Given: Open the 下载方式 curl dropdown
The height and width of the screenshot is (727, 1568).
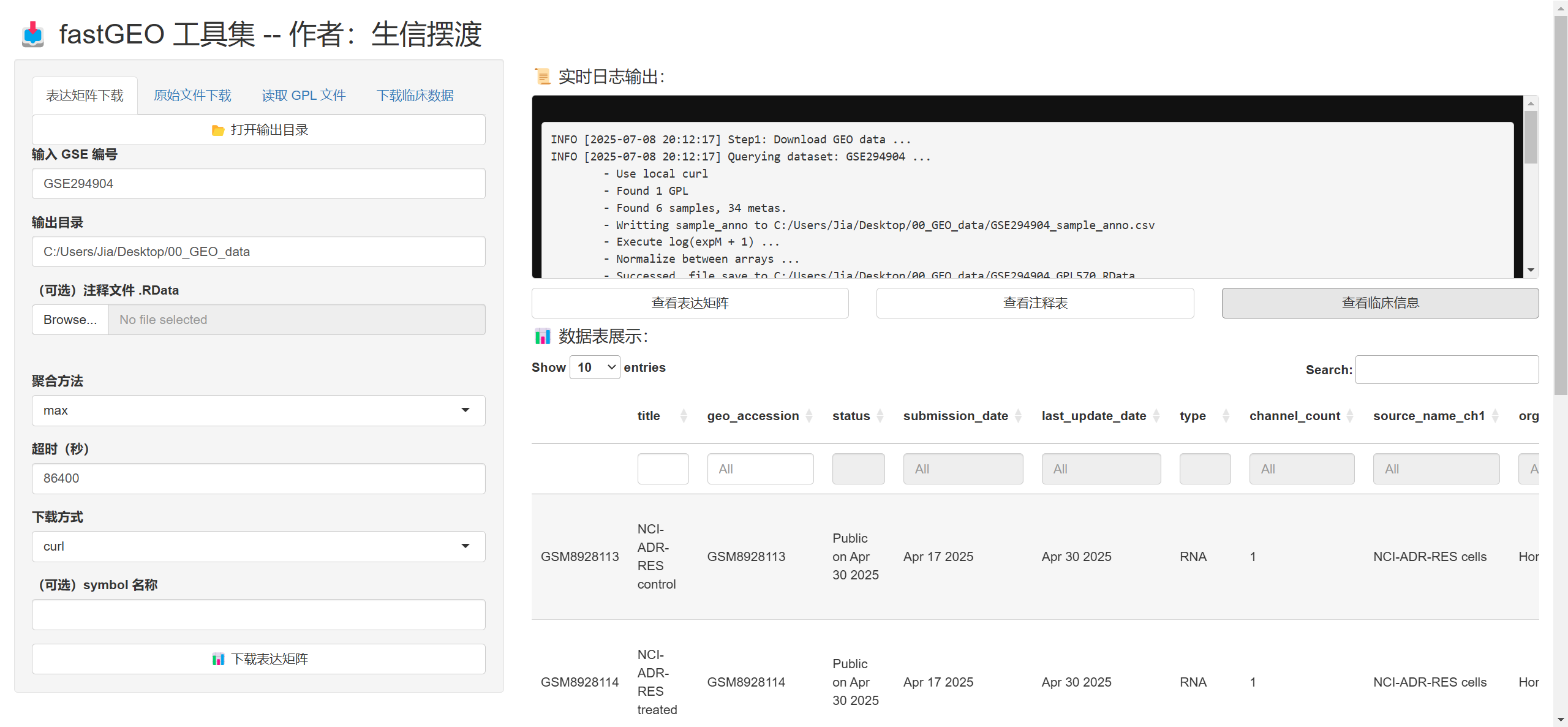Looking at the screenshot, I should [258, 546].
